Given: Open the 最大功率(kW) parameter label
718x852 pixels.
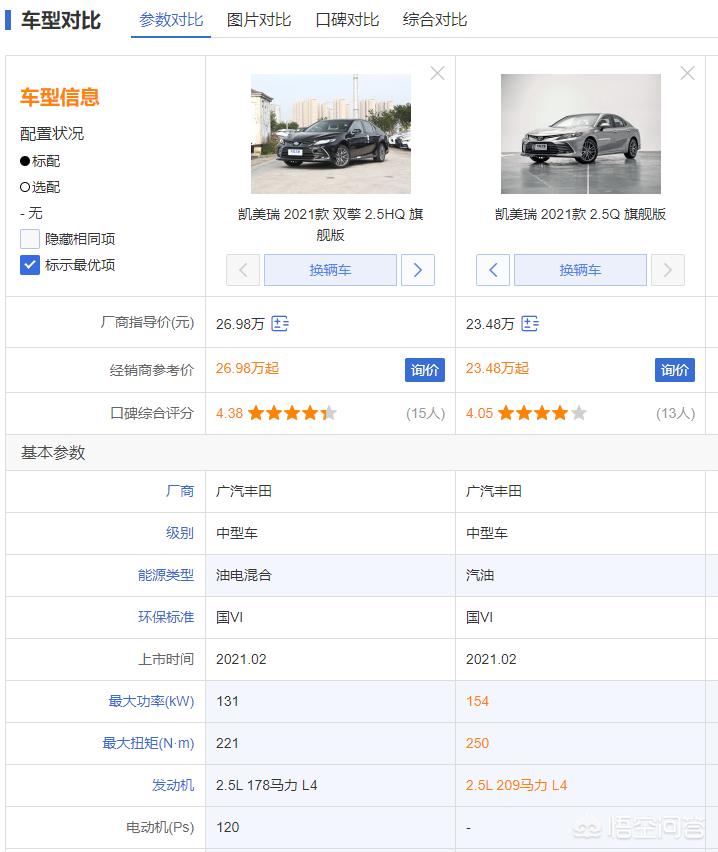Looking at the screenshot, I should click(x=151, y=701).
